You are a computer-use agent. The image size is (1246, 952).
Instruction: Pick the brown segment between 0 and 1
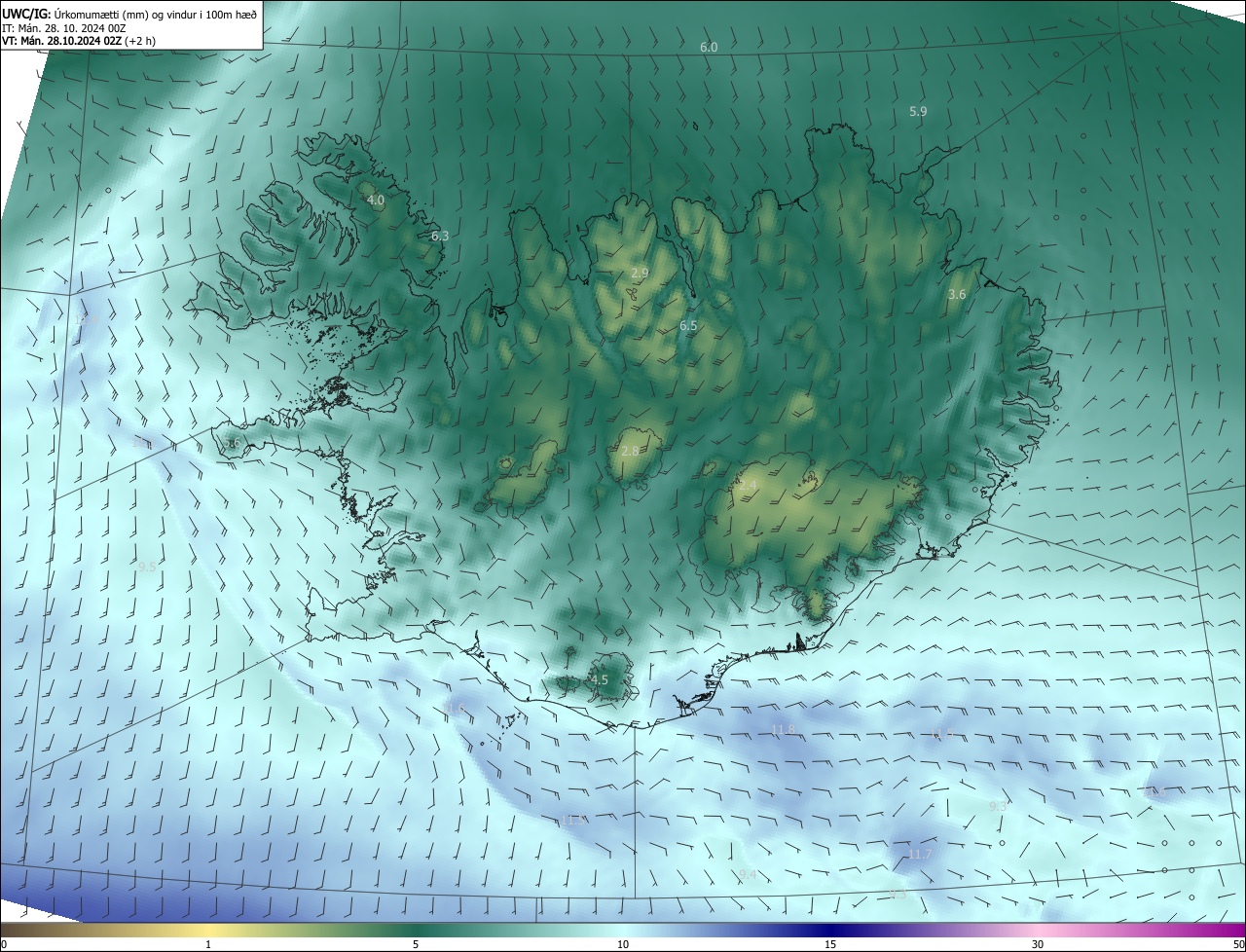click(x=104, y=931)
